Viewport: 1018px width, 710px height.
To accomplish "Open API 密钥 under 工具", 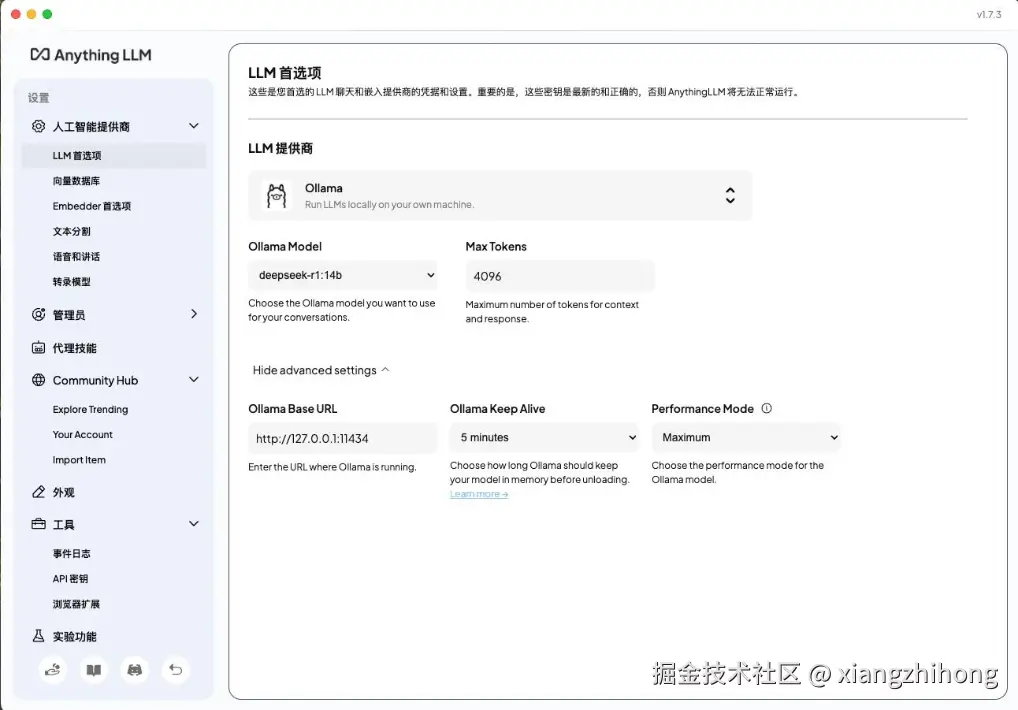I will tap(70, 579).
